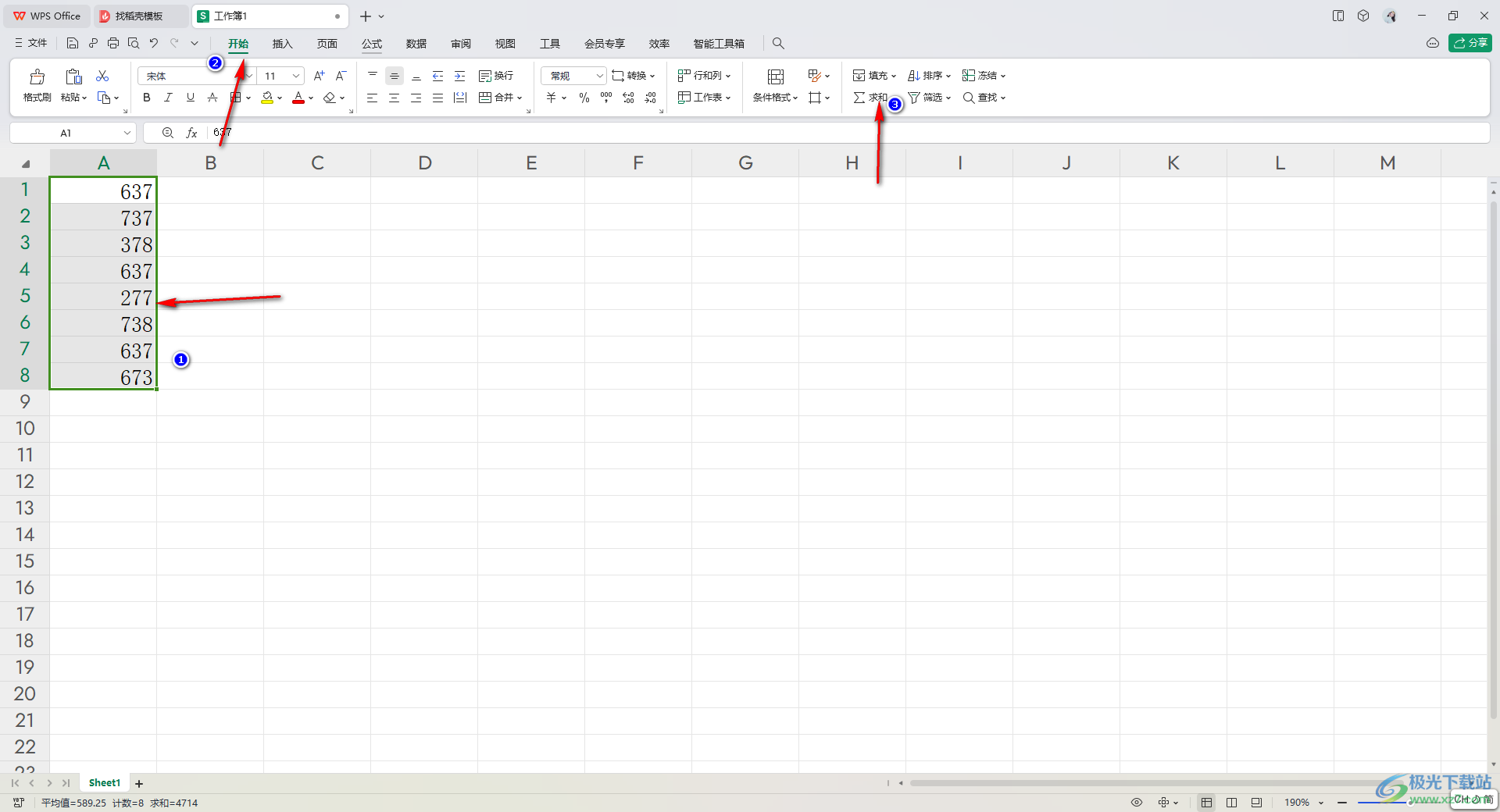Toggle Italic formatting
1500x812 pixels.
pyautogui.click(x=168, y=98)
